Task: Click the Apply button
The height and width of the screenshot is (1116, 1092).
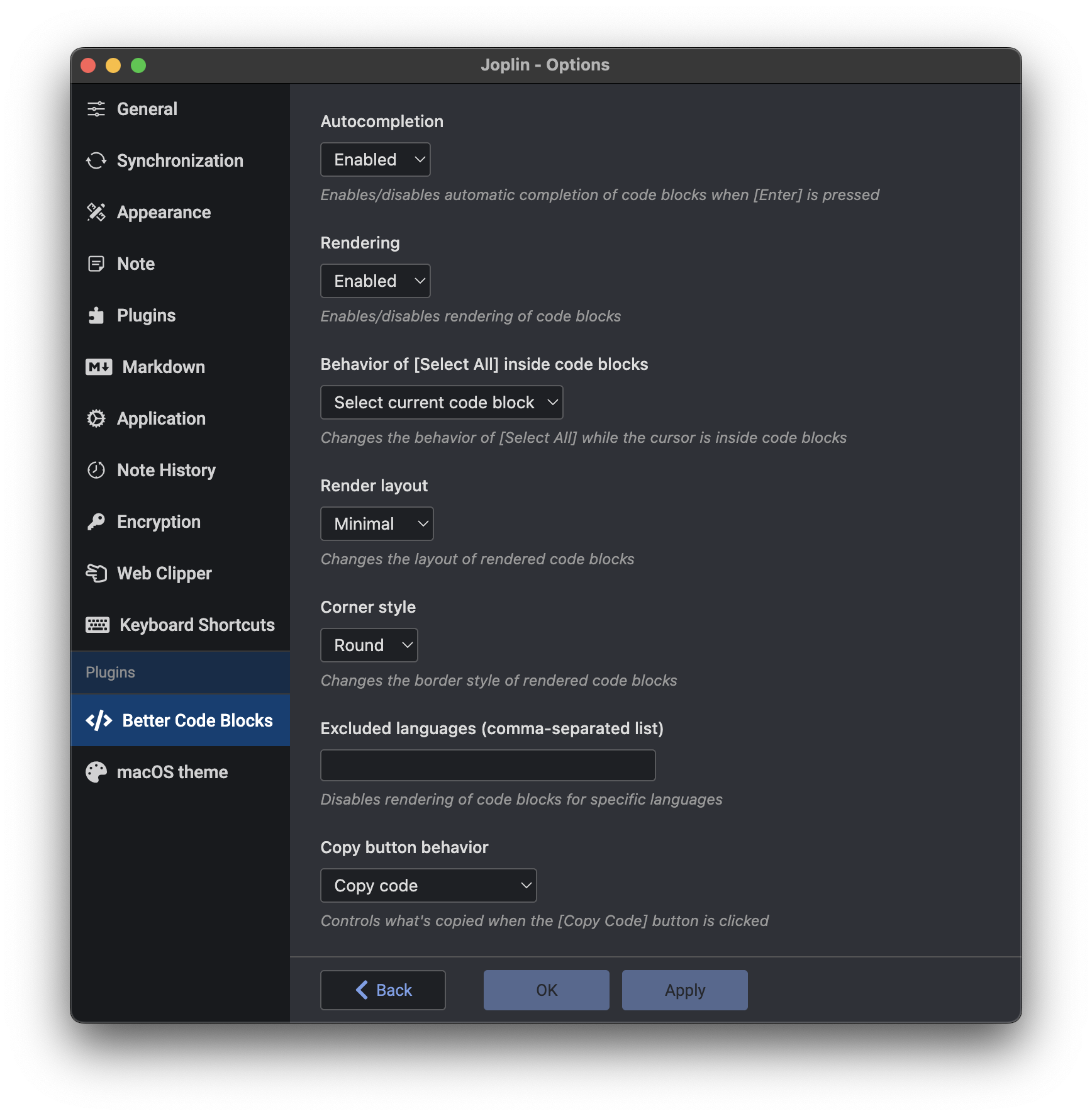Action: tap(685, 990)
